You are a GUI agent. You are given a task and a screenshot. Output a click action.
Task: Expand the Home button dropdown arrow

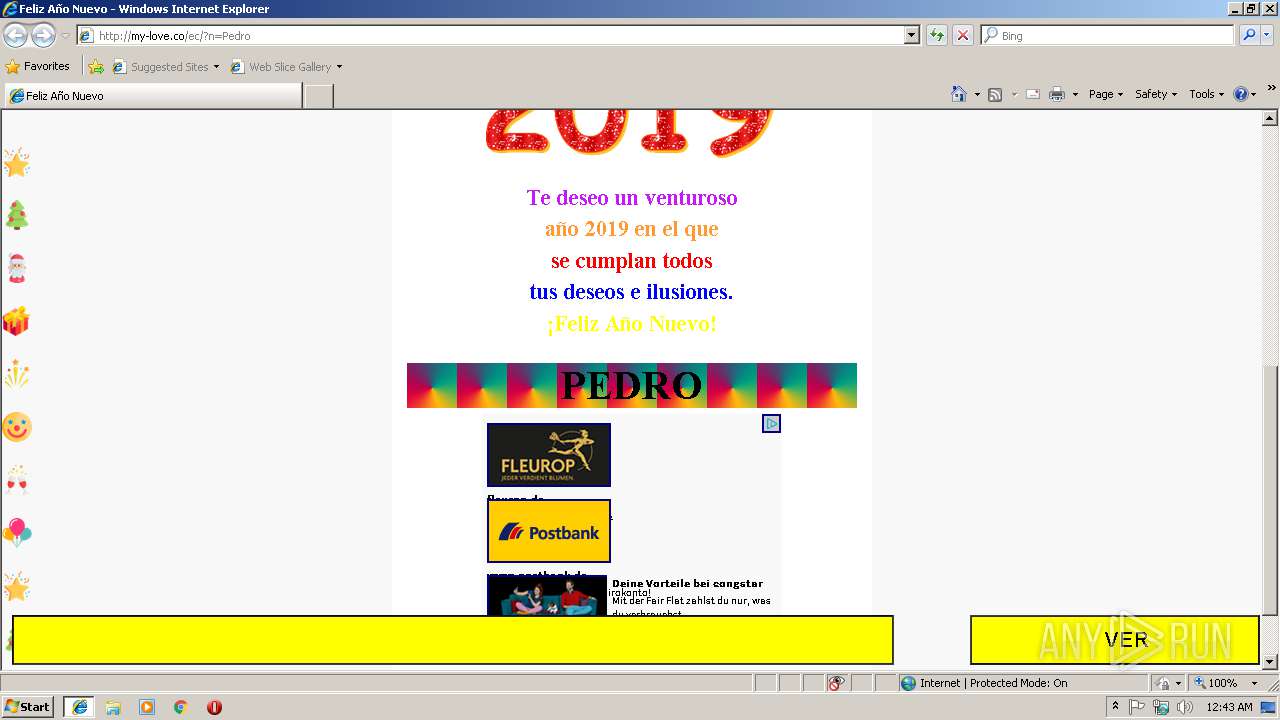click(977, 94)
